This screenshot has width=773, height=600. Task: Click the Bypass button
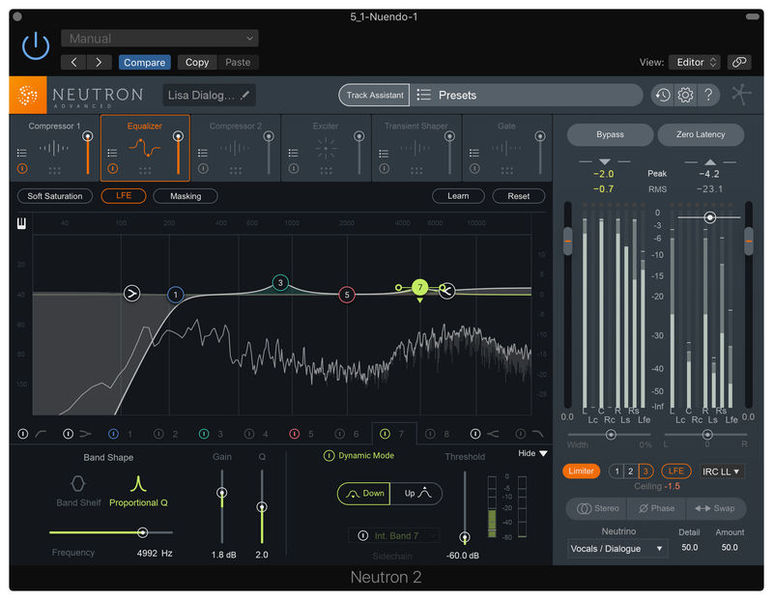point(610,135)
